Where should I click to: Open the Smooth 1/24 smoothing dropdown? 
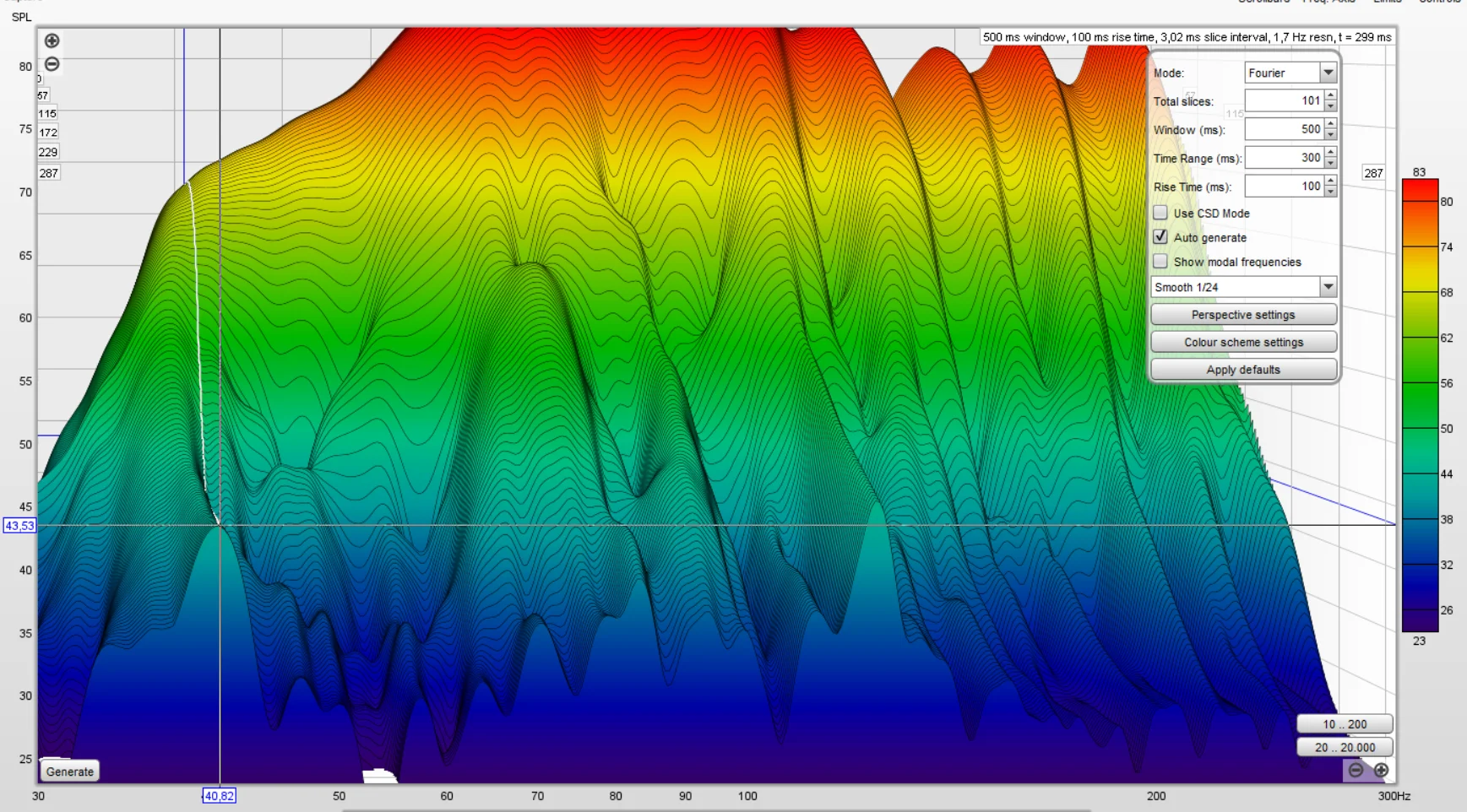click(1243, 287)
